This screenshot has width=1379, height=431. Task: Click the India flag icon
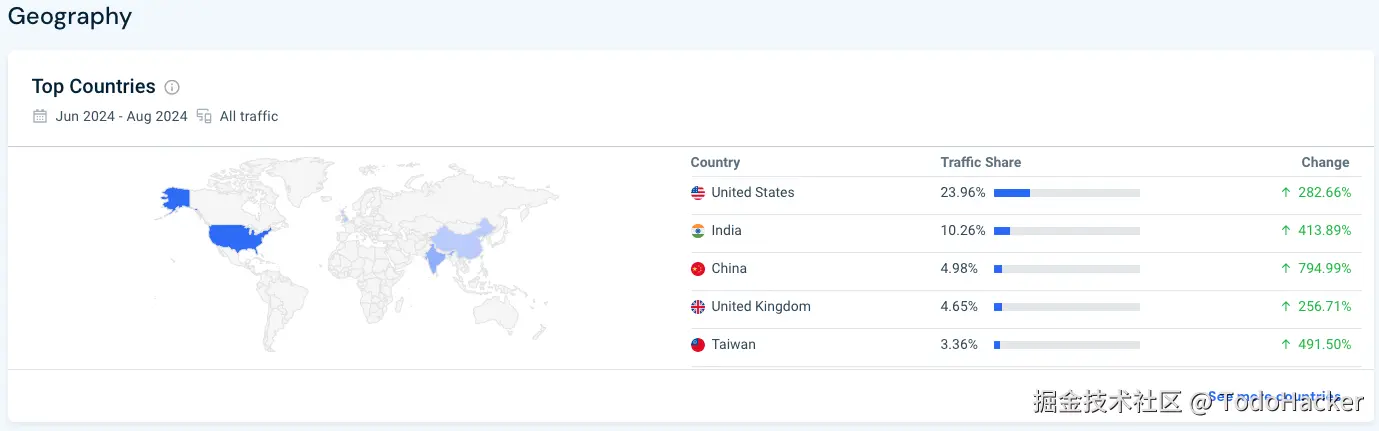(698, 231)
